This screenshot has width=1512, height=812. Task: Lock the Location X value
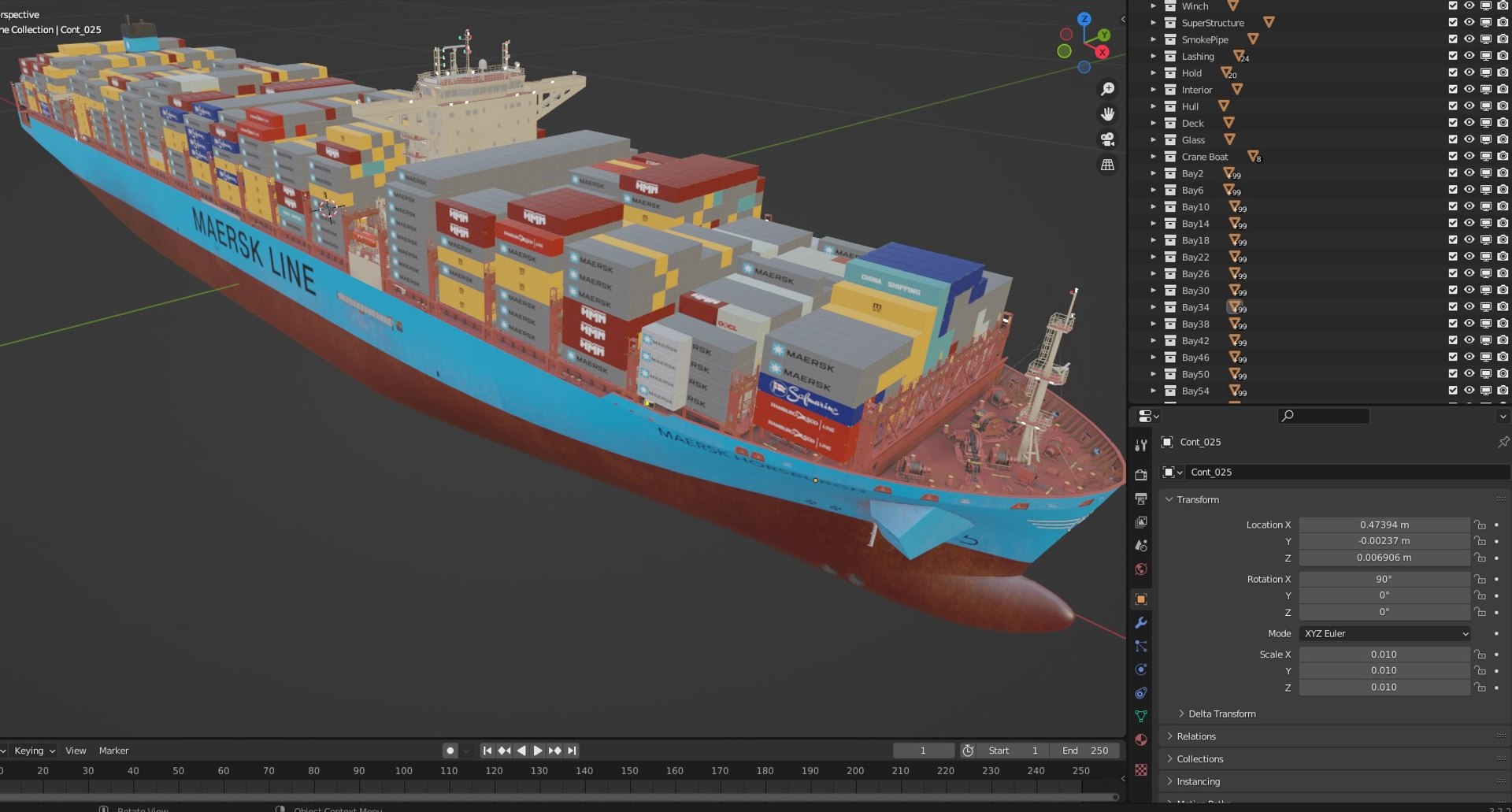pyautogui.click(x=1480, y=525)
